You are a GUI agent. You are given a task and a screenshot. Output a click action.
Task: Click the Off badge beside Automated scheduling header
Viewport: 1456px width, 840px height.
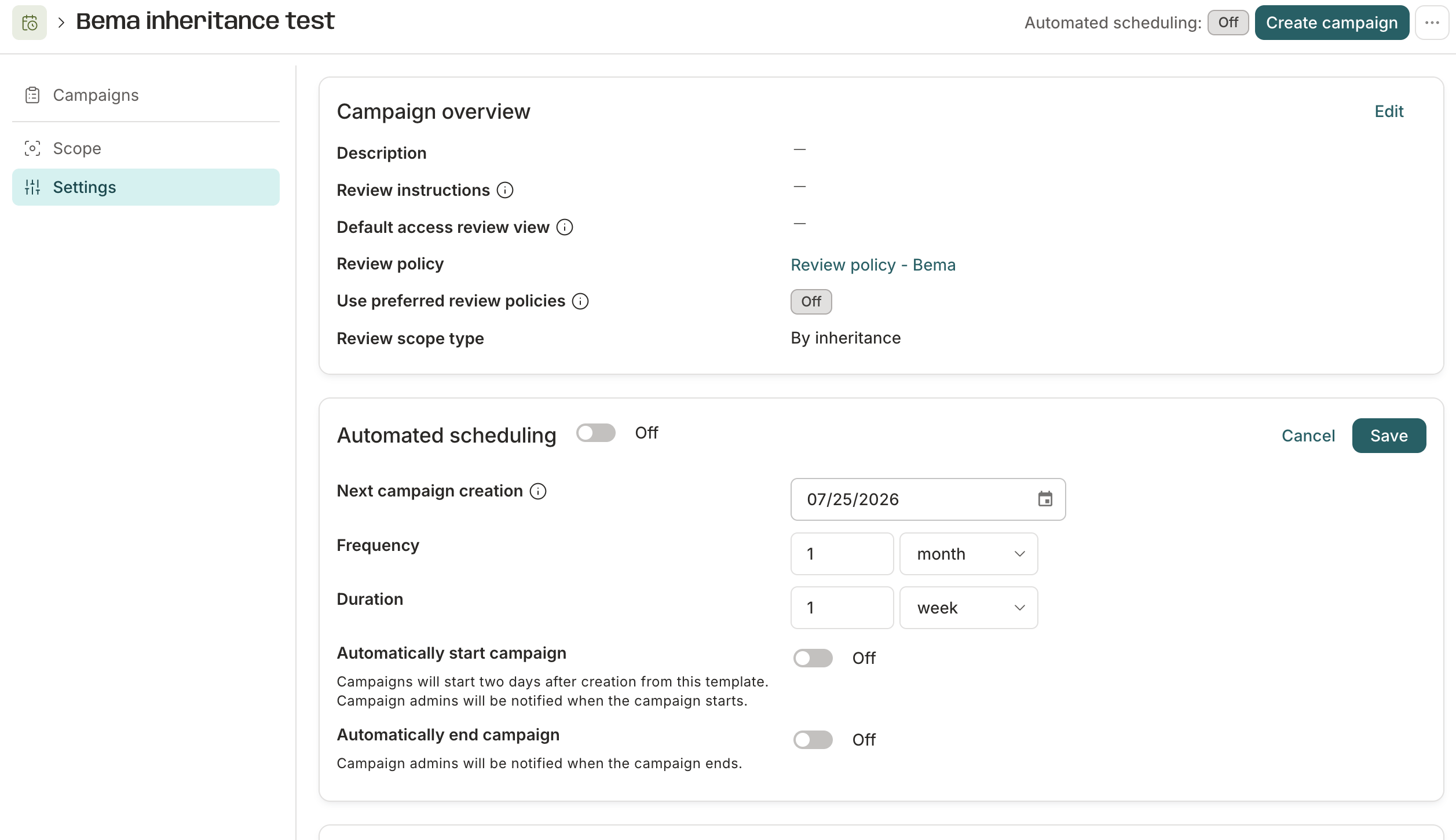[x=1228, y=23]
